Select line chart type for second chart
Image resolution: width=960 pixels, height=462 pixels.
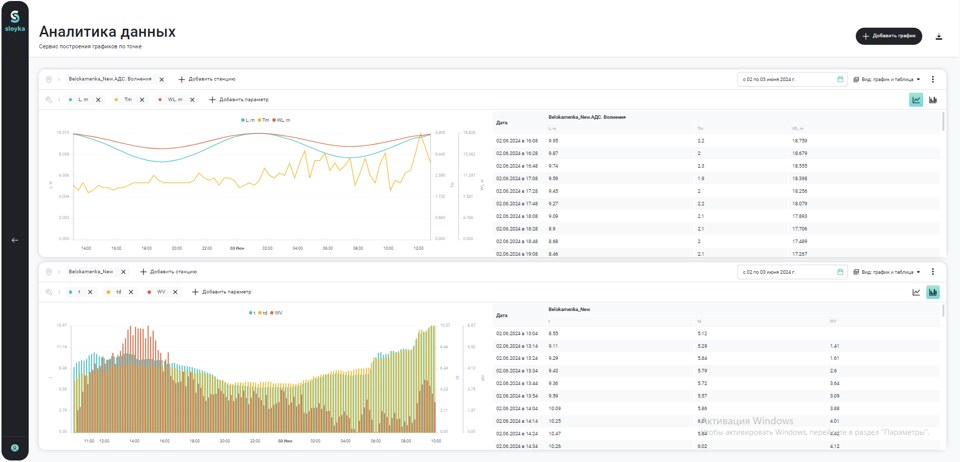[916, 292]
